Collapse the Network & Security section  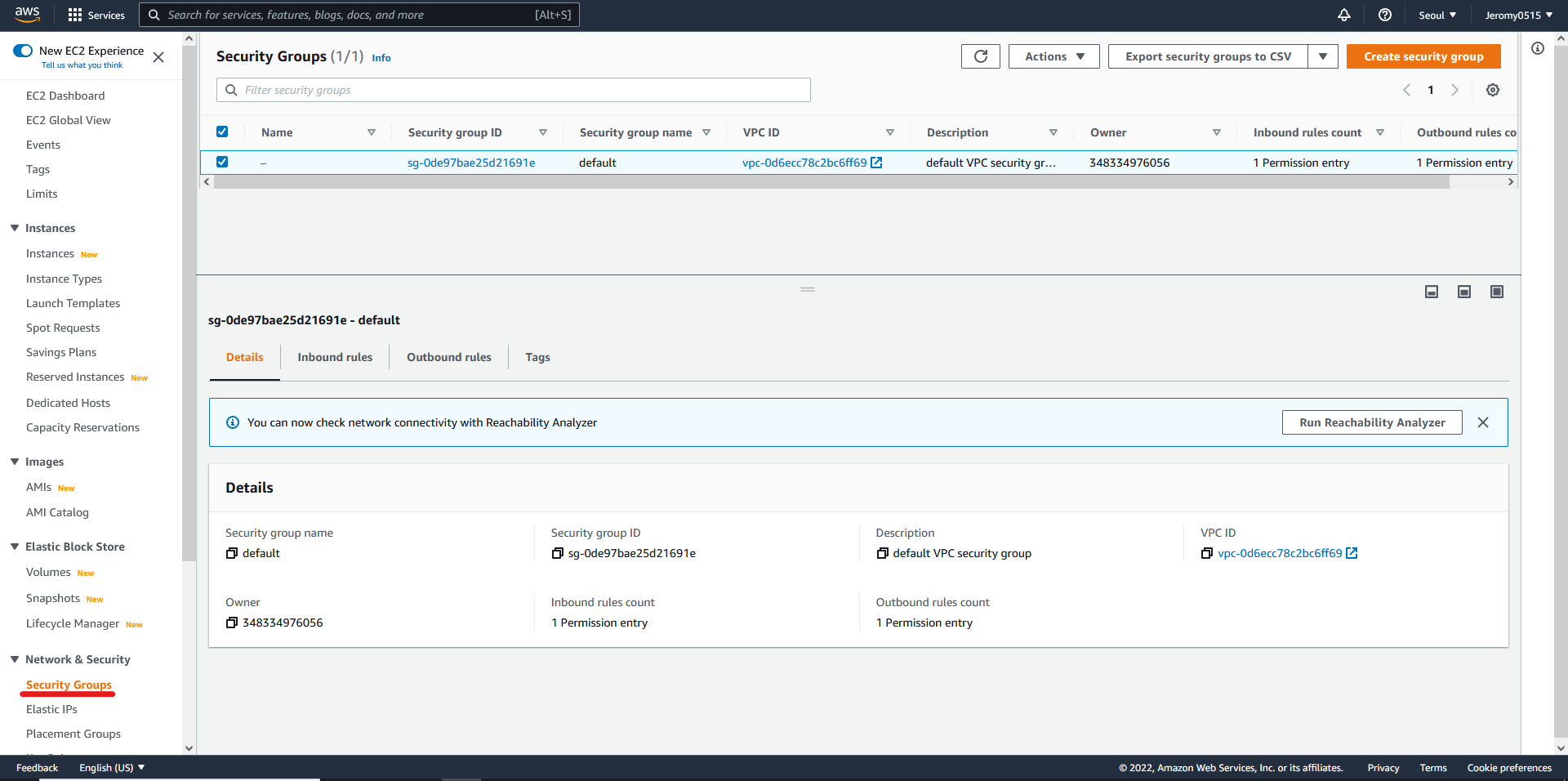[x=15, y=659]
